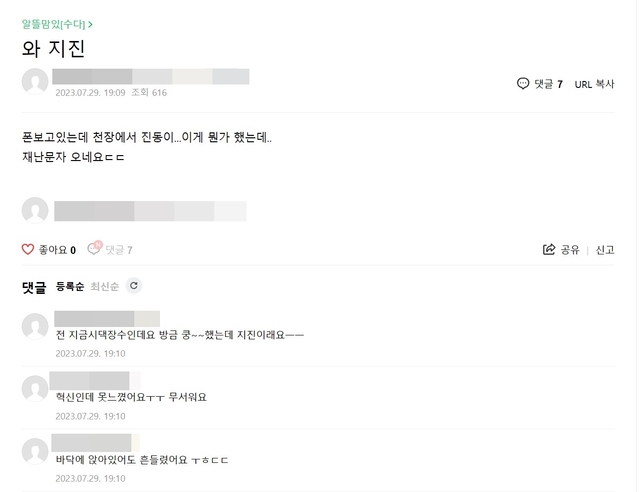Toggle 좋아요 like on this post
The width and height of the screenshot is (640, 492).
pos(57,249)
